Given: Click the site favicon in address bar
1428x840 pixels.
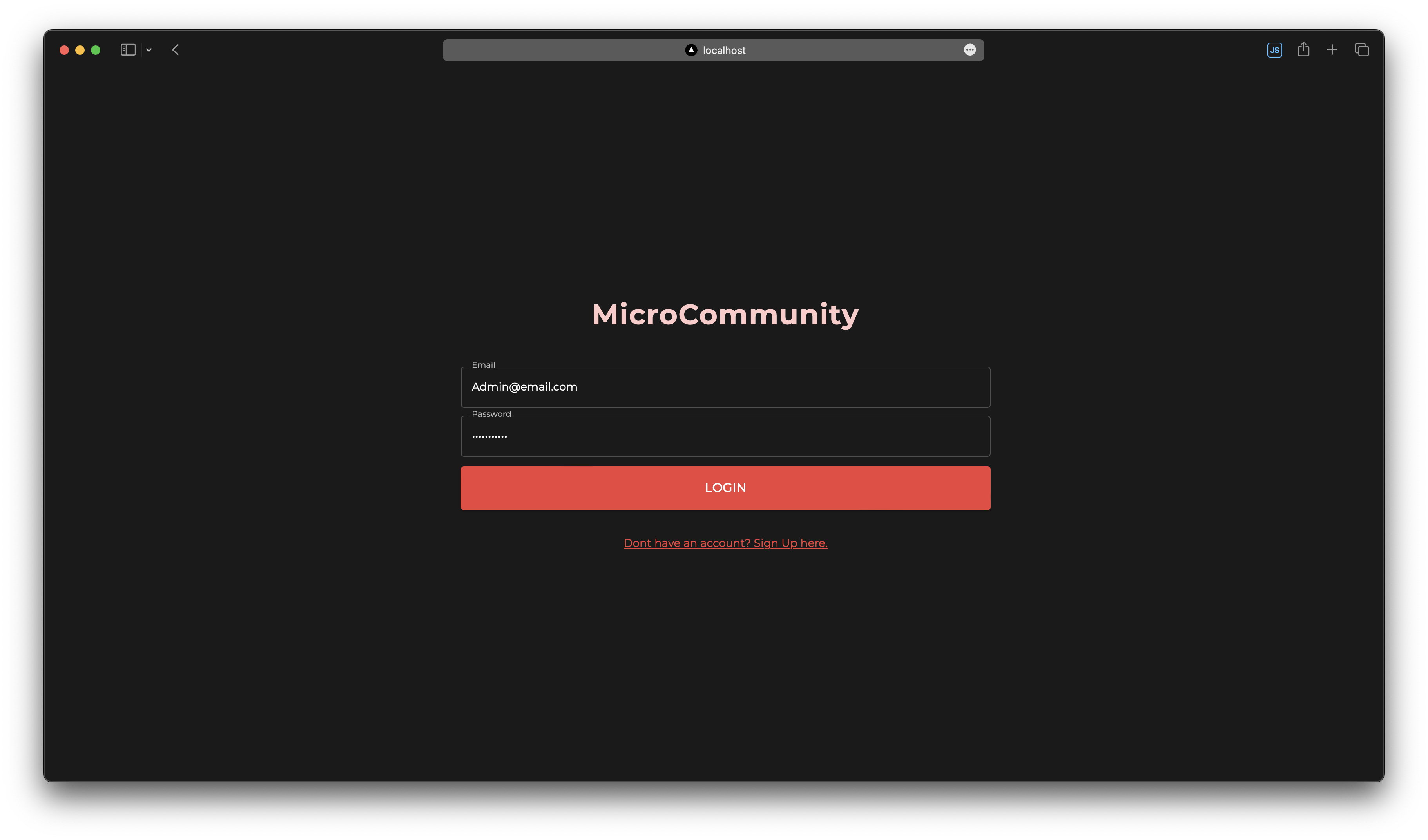Looking at the screenshot, I should pyautogui.click(x=691, y=50).
